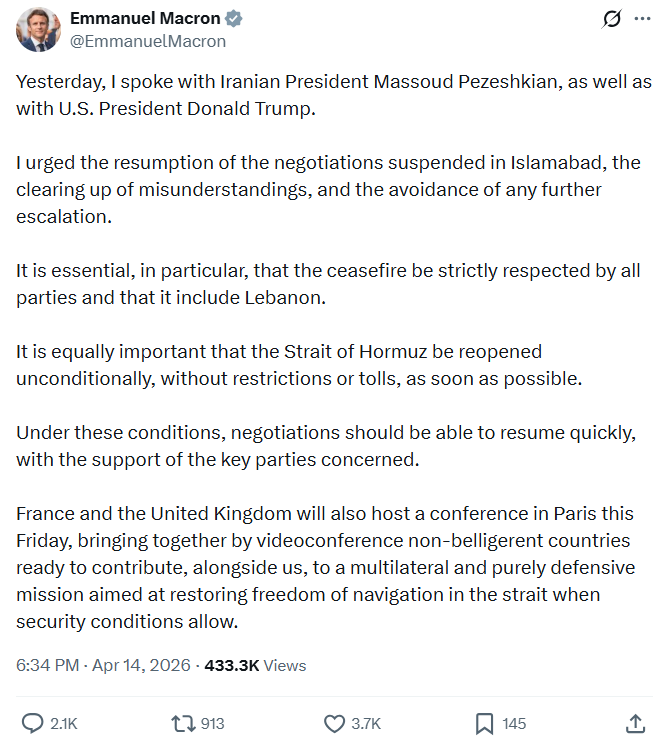
Task: Click the 145 bookmarks count
Action: click(x=514, y=724)
